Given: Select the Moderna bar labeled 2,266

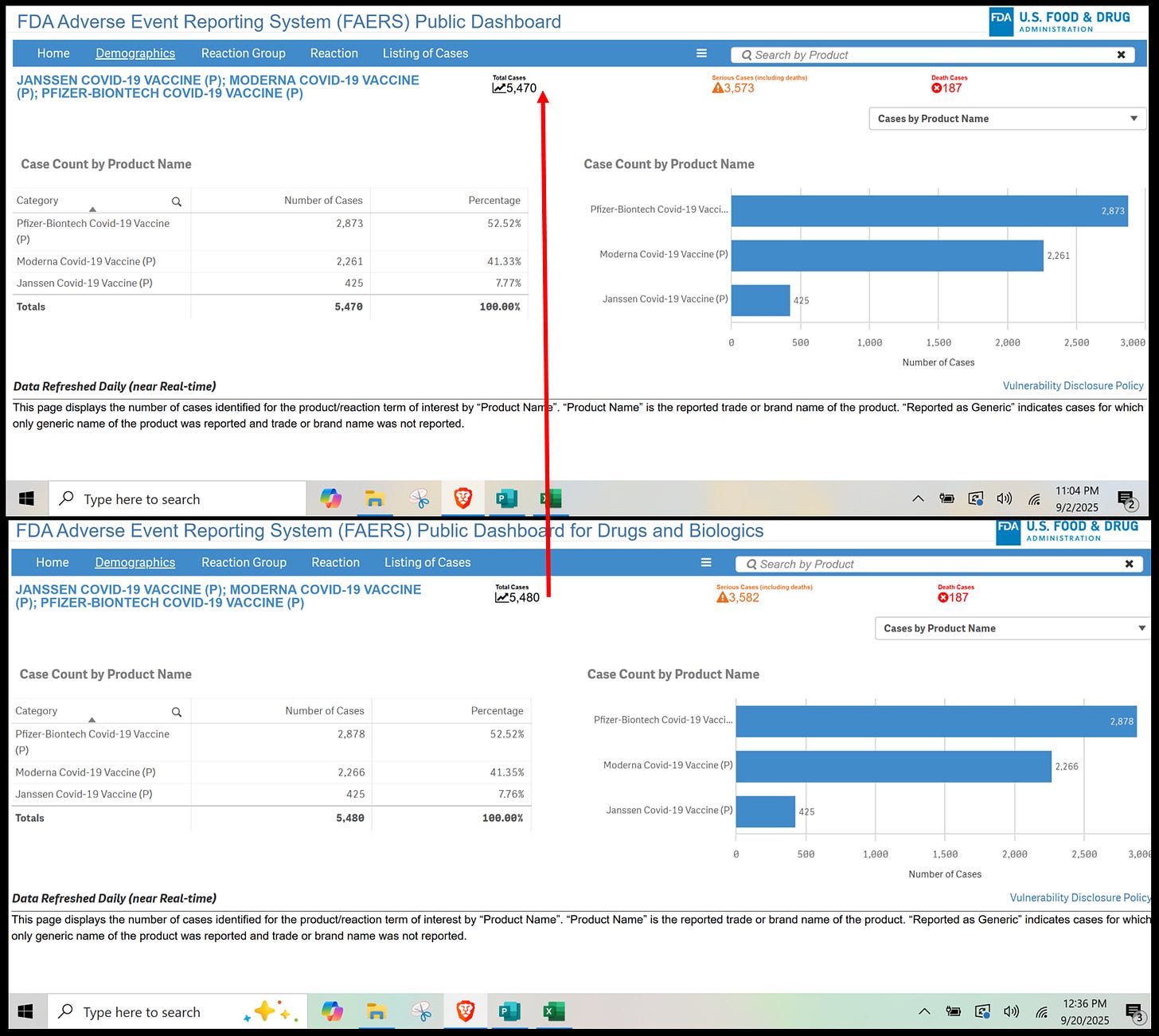Looking at the screenshot, I should [894, 767].
